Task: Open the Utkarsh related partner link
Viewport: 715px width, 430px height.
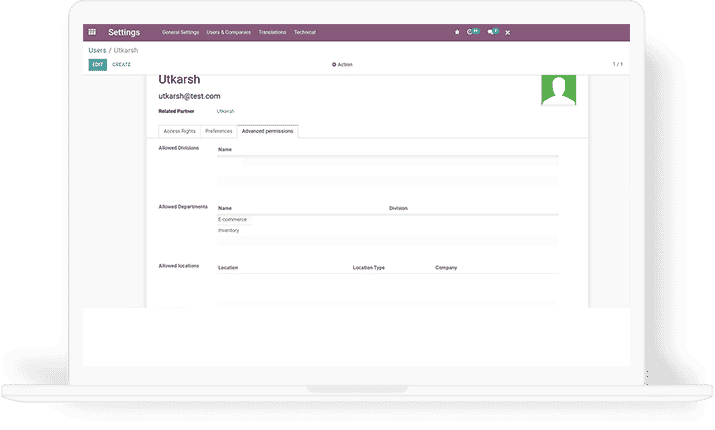Action: [225, 111]
